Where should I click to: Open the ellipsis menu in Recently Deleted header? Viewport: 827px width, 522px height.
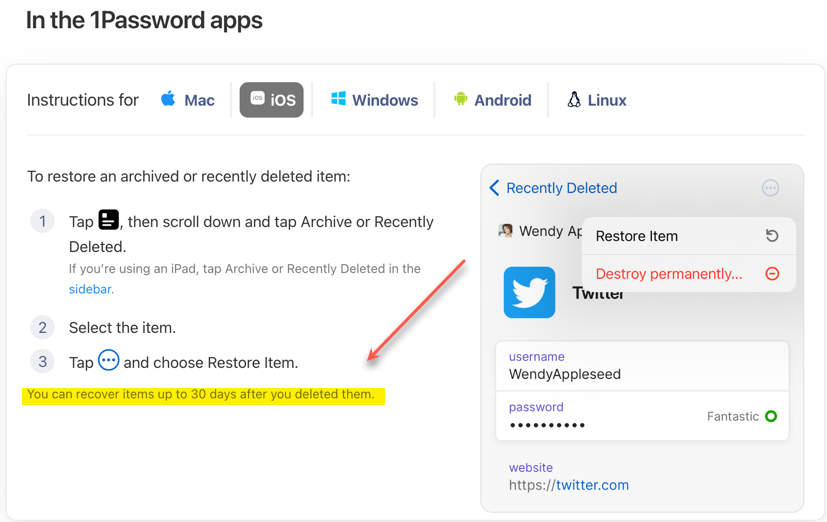coord(770,188)
